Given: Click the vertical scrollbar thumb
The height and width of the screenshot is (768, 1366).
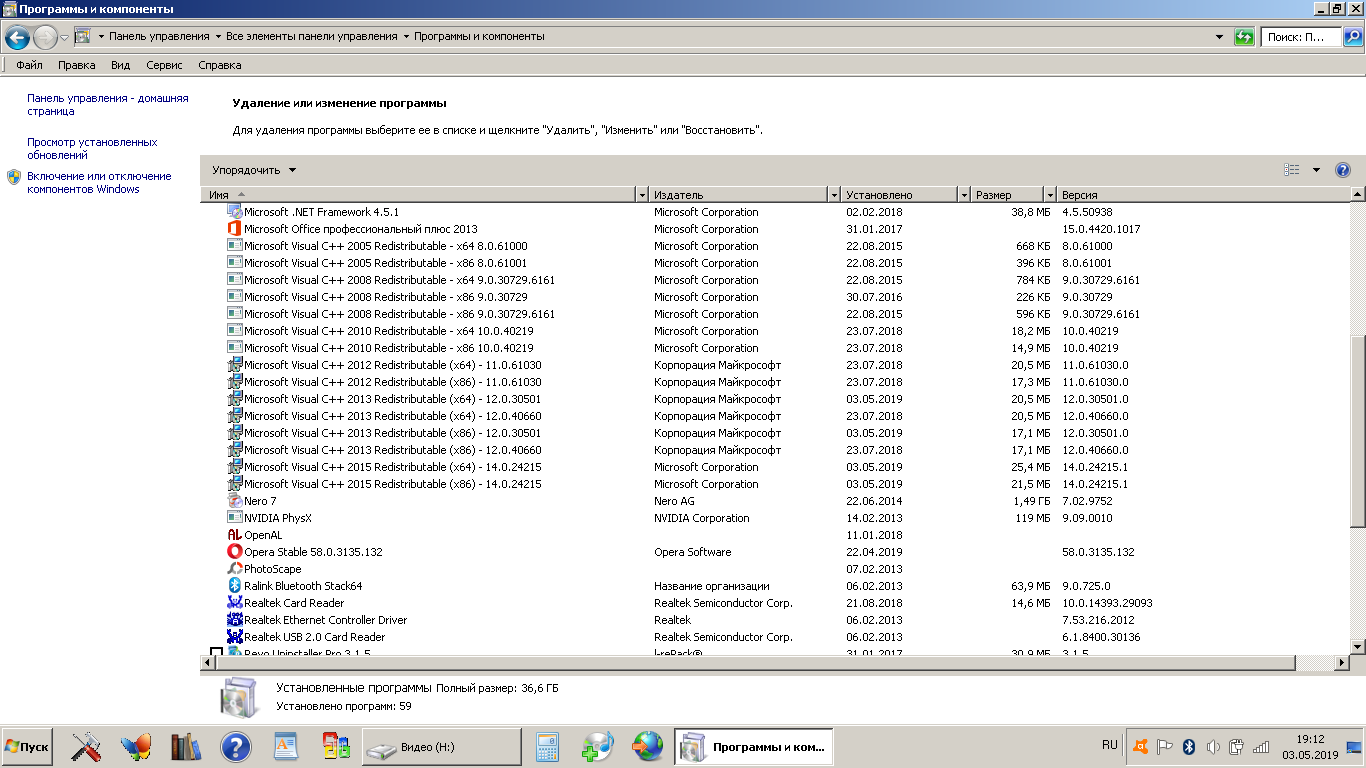Looking at the screenshot, I should pyautogui.click(x=1357, y=432).
